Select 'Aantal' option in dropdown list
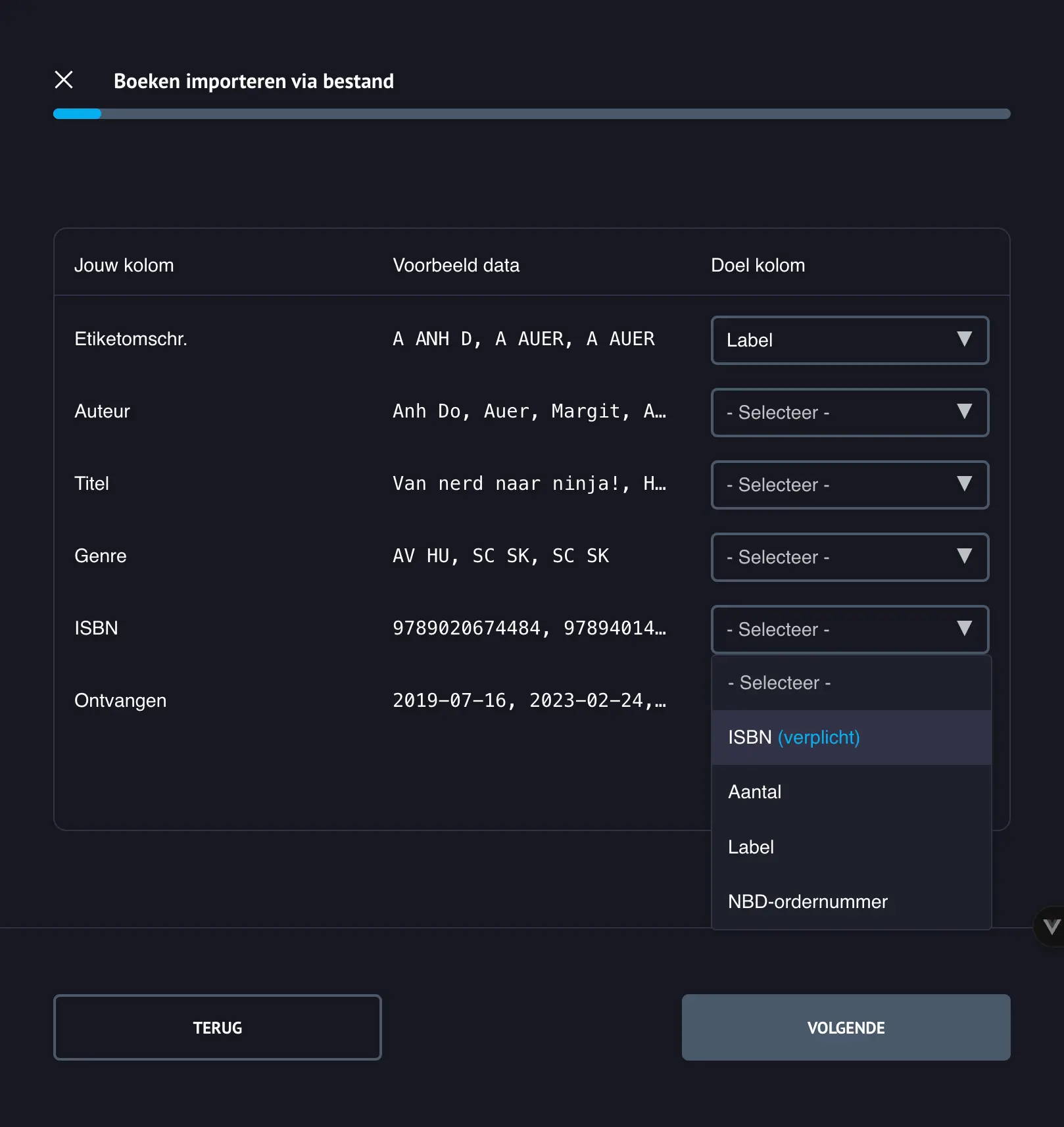The image size is (1064, 1127). (x=851, y=792)
